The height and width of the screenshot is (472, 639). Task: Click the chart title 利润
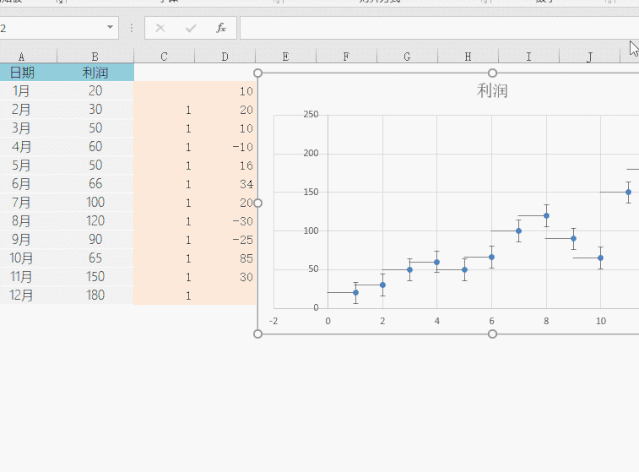[x=492, y=90]
